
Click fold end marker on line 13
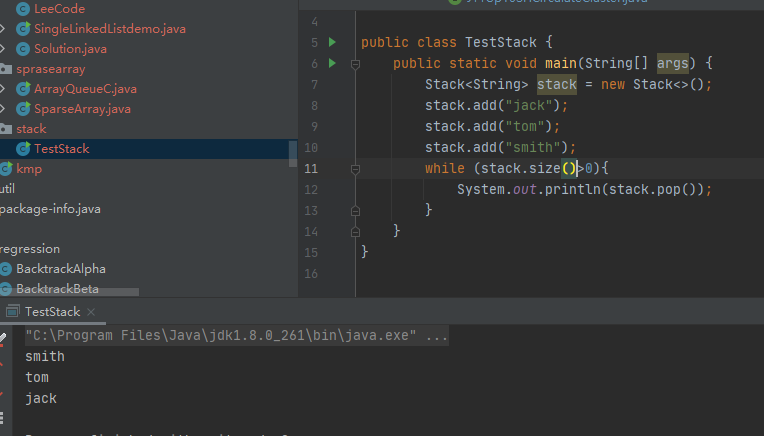pyautogui.click(x=355, y=211)
